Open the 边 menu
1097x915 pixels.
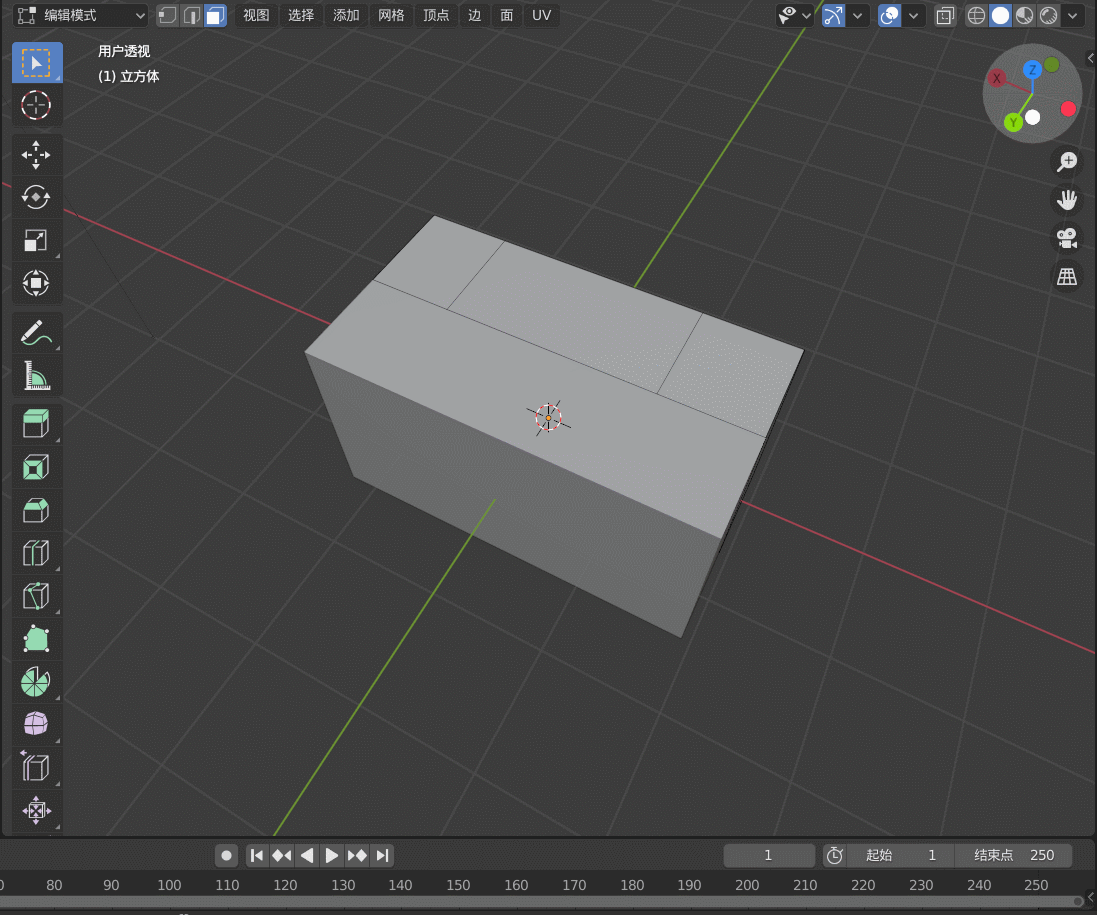474,15
